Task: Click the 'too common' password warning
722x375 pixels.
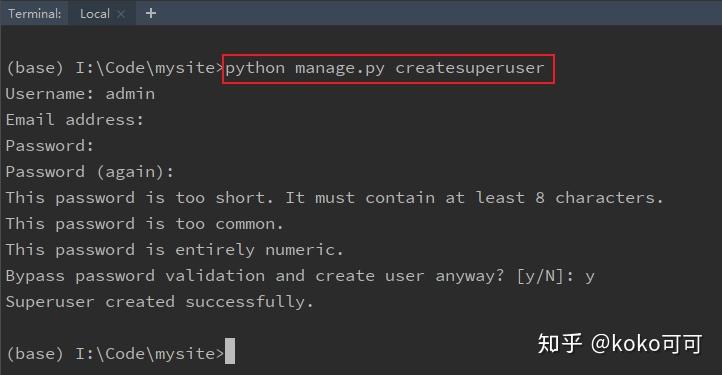Action: [x=144, y=224]
